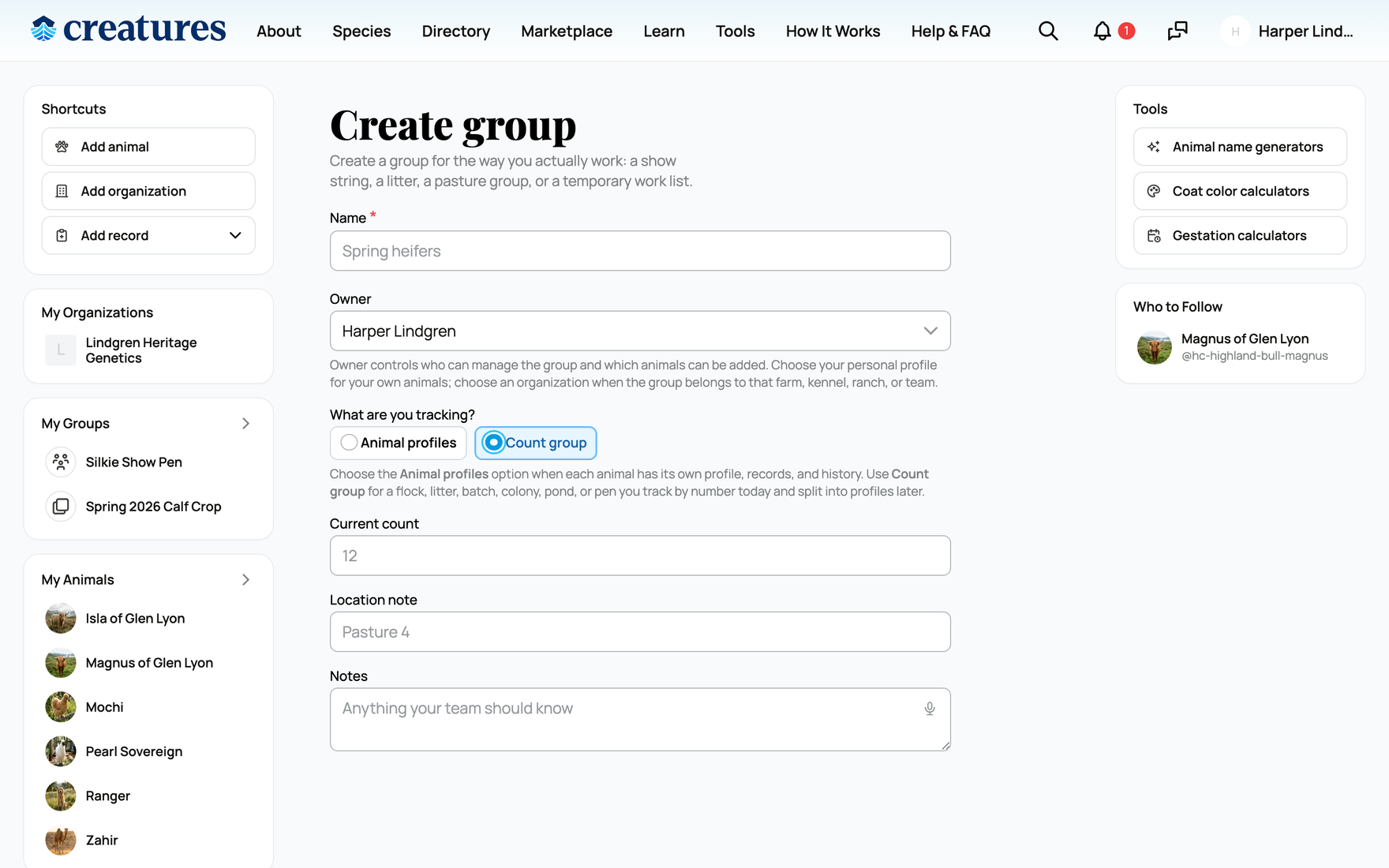Open Ranger animal name link

(x=107, y=795)
